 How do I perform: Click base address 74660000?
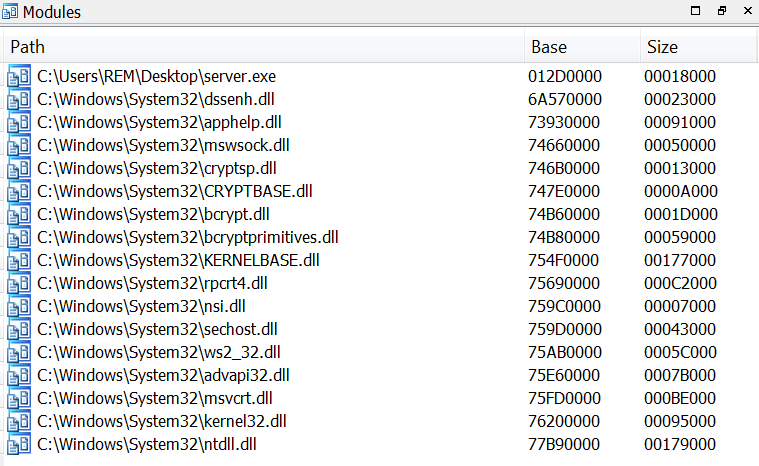point(564,145)
